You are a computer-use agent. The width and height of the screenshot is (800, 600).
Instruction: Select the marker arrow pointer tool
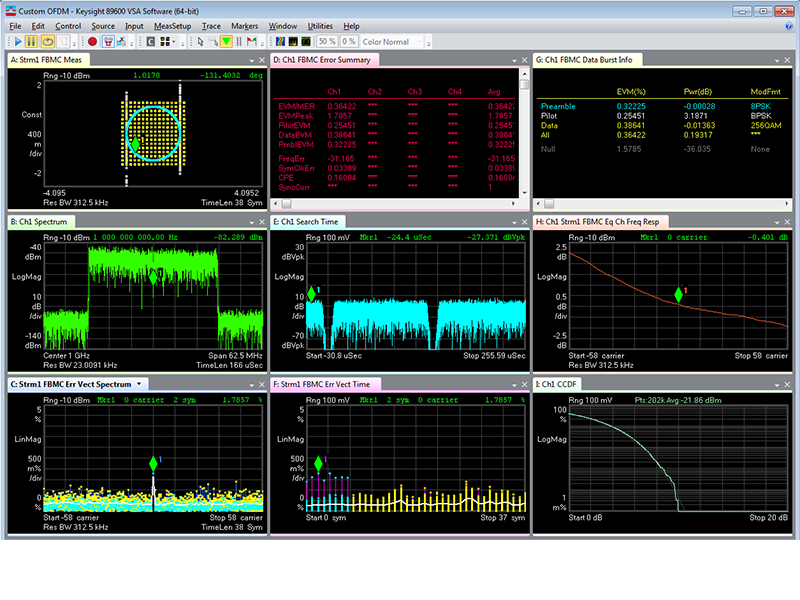201,41
